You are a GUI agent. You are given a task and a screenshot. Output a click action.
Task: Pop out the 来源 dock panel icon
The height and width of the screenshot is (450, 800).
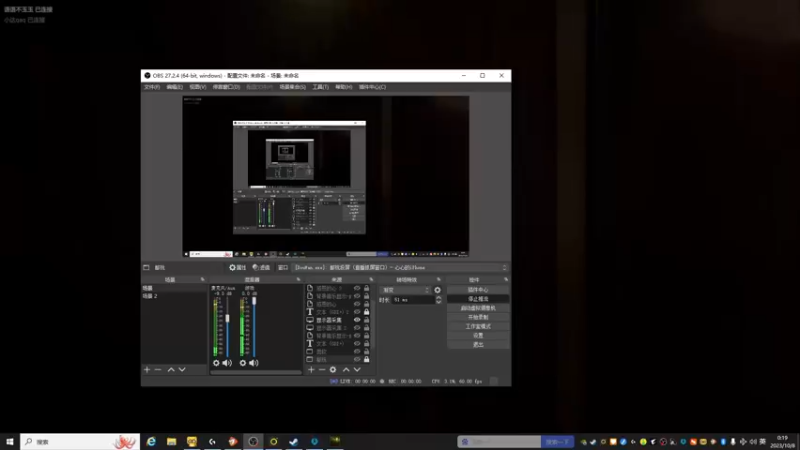pos(371,280)
